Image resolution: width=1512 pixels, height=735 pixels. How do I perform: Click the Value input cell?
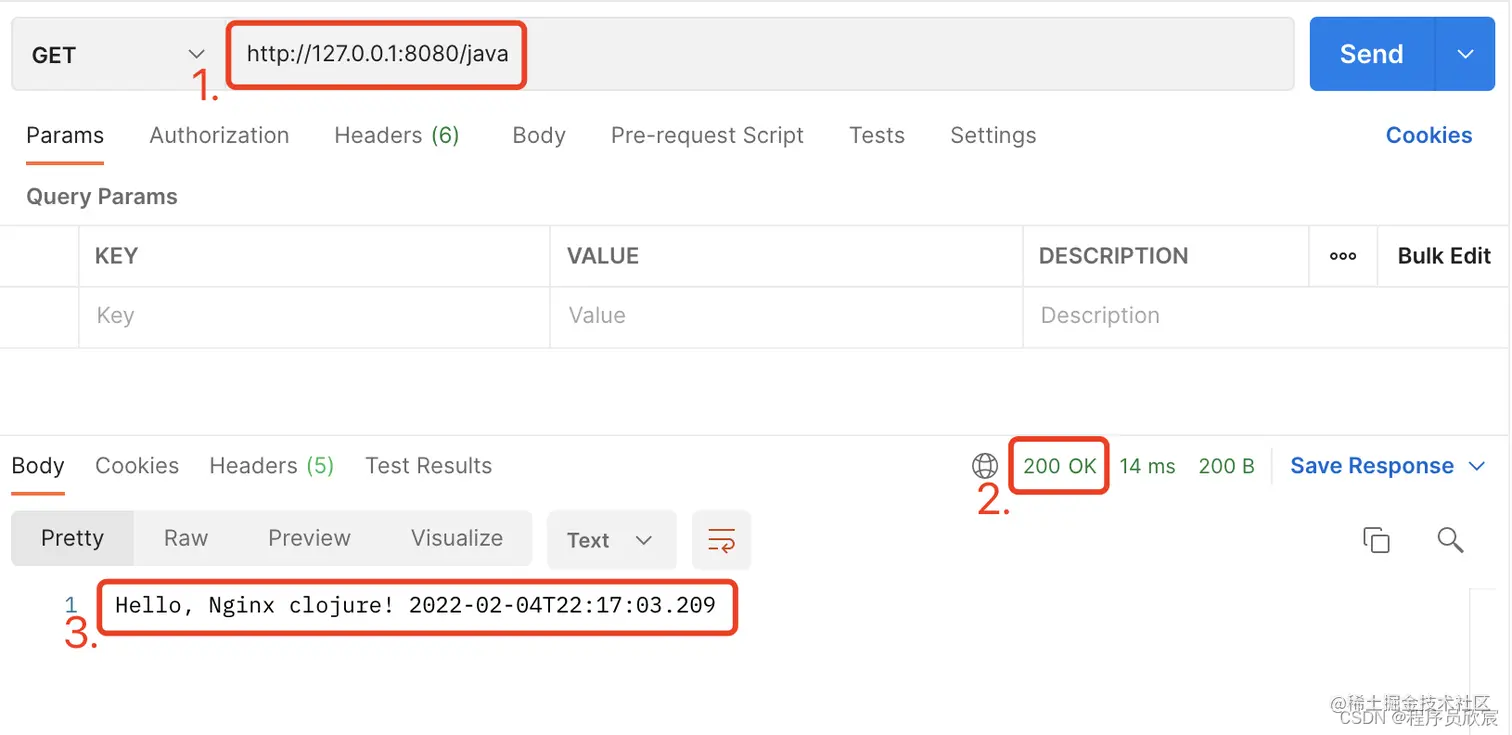coord(786,317)
